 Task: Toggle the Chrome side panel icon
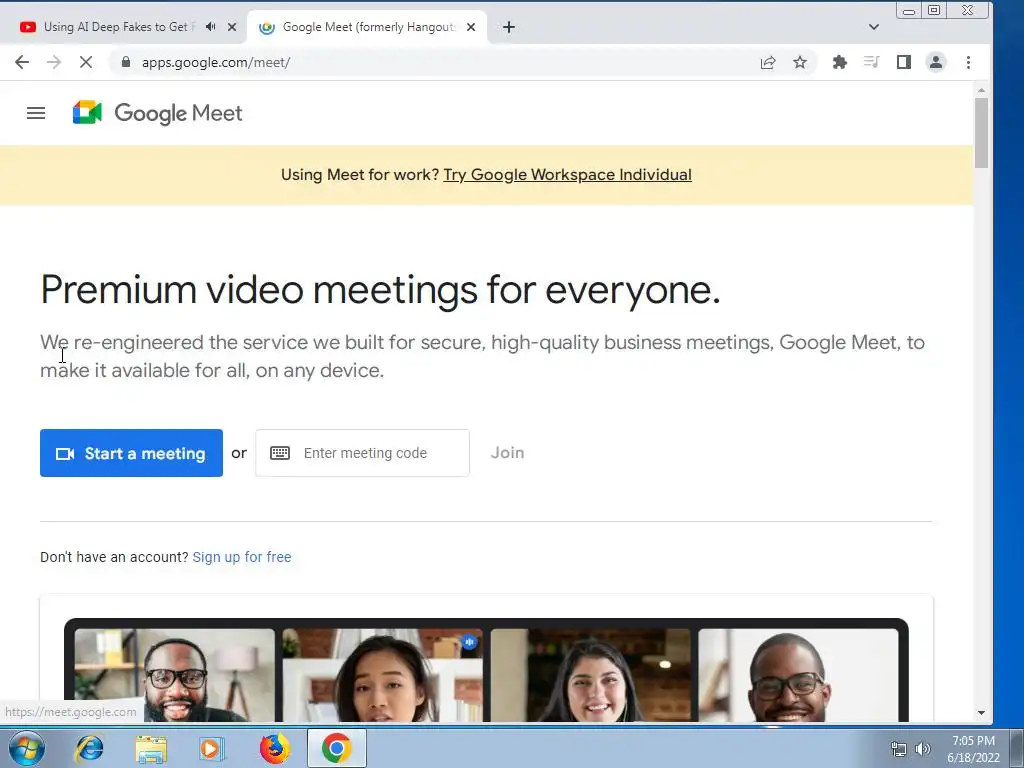point(904,62)
